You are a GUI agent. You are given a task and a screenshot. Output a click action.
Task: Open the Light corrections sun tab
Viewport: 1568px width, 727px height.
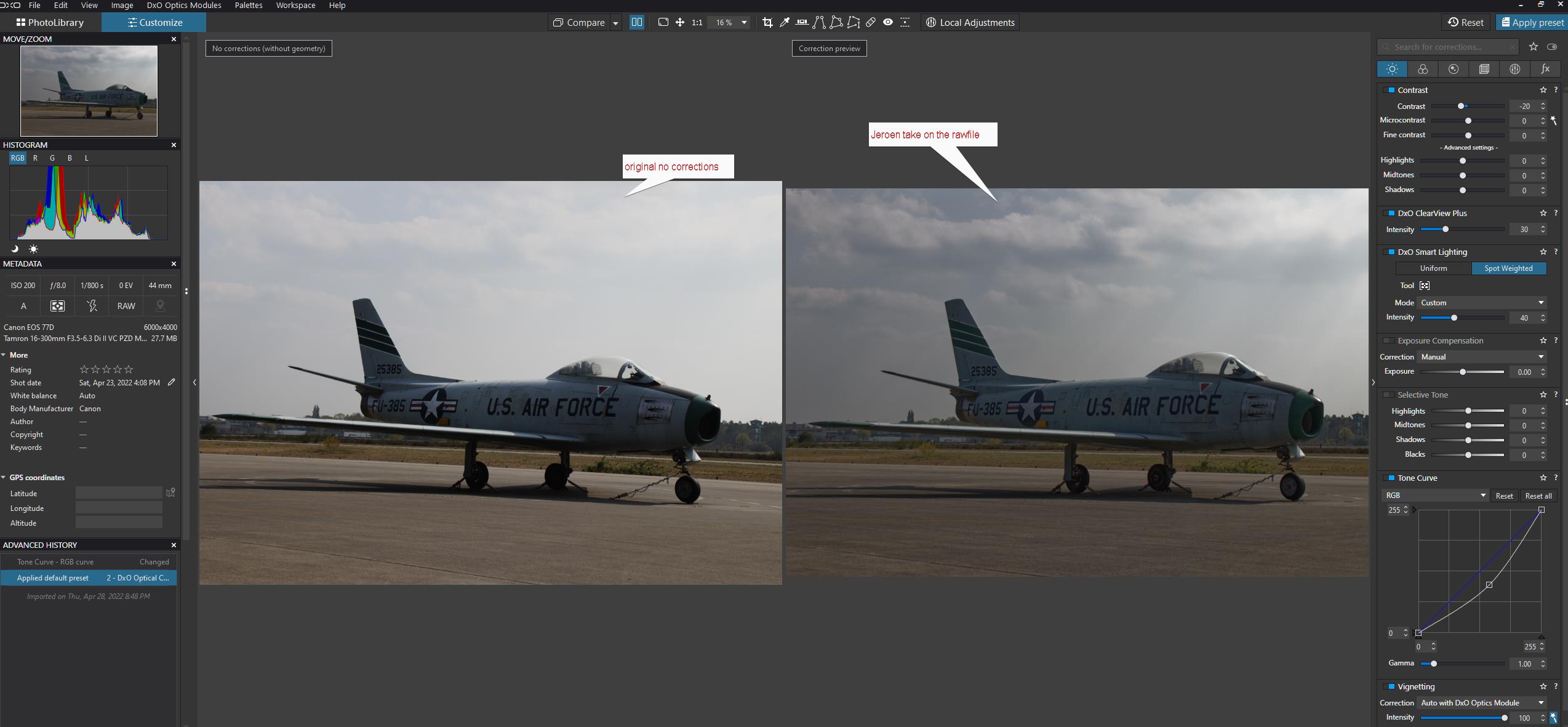click(1392, 69)
